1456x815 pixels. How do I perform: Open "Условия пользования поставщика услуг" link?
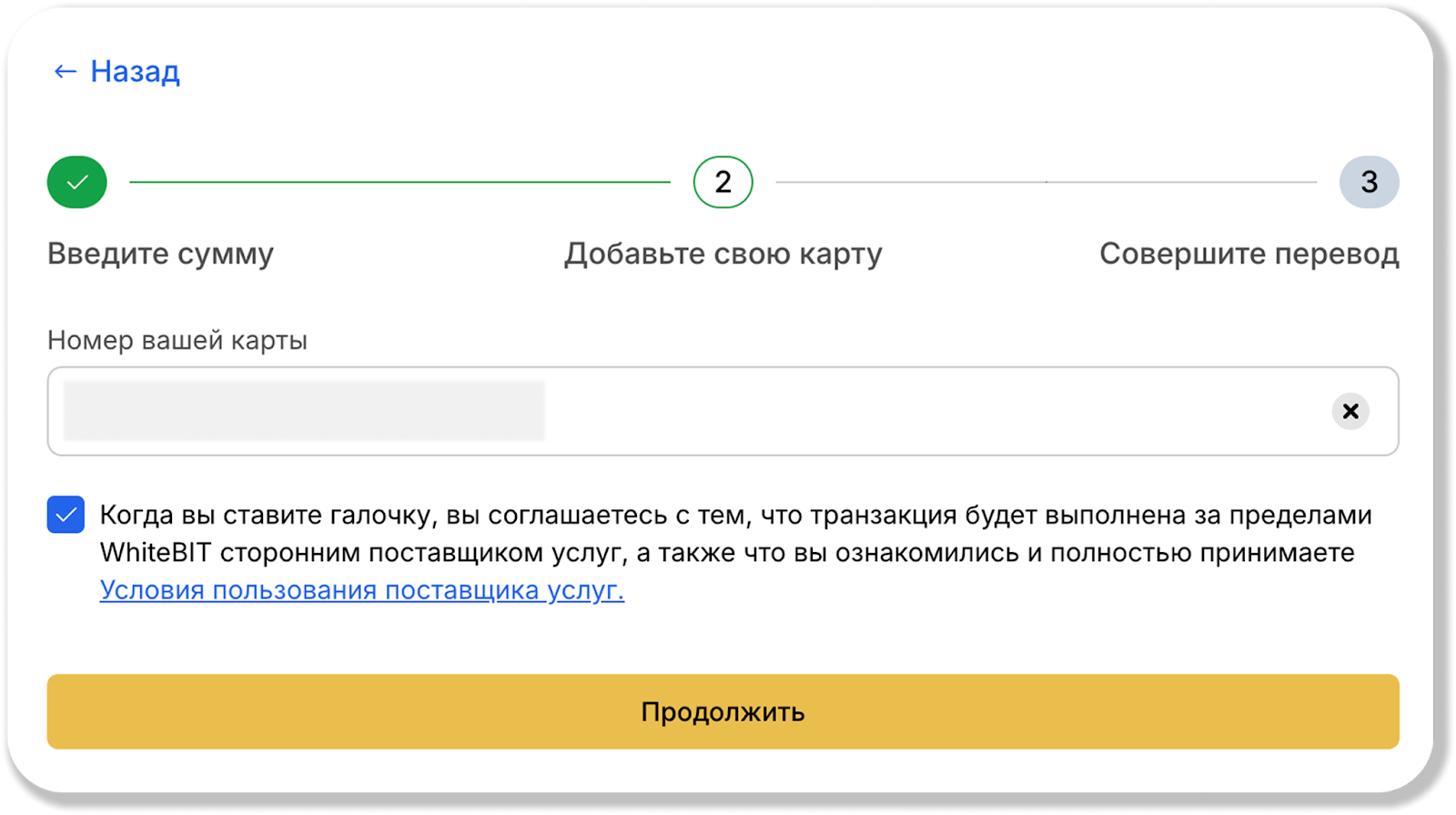pyautogui.click(x=361, y=590)
